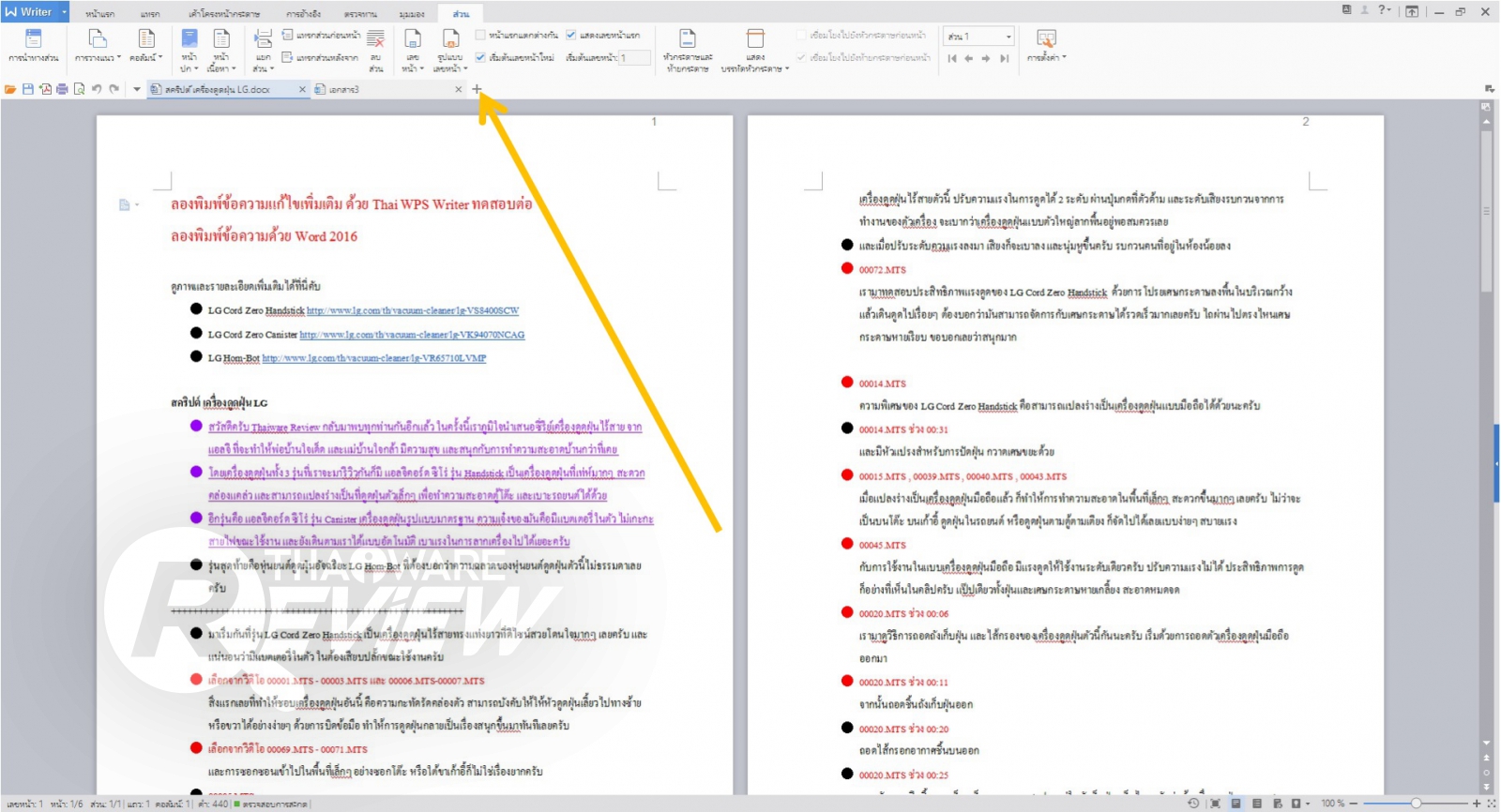Switch to the Home ribbon tab

pos(99,14)
